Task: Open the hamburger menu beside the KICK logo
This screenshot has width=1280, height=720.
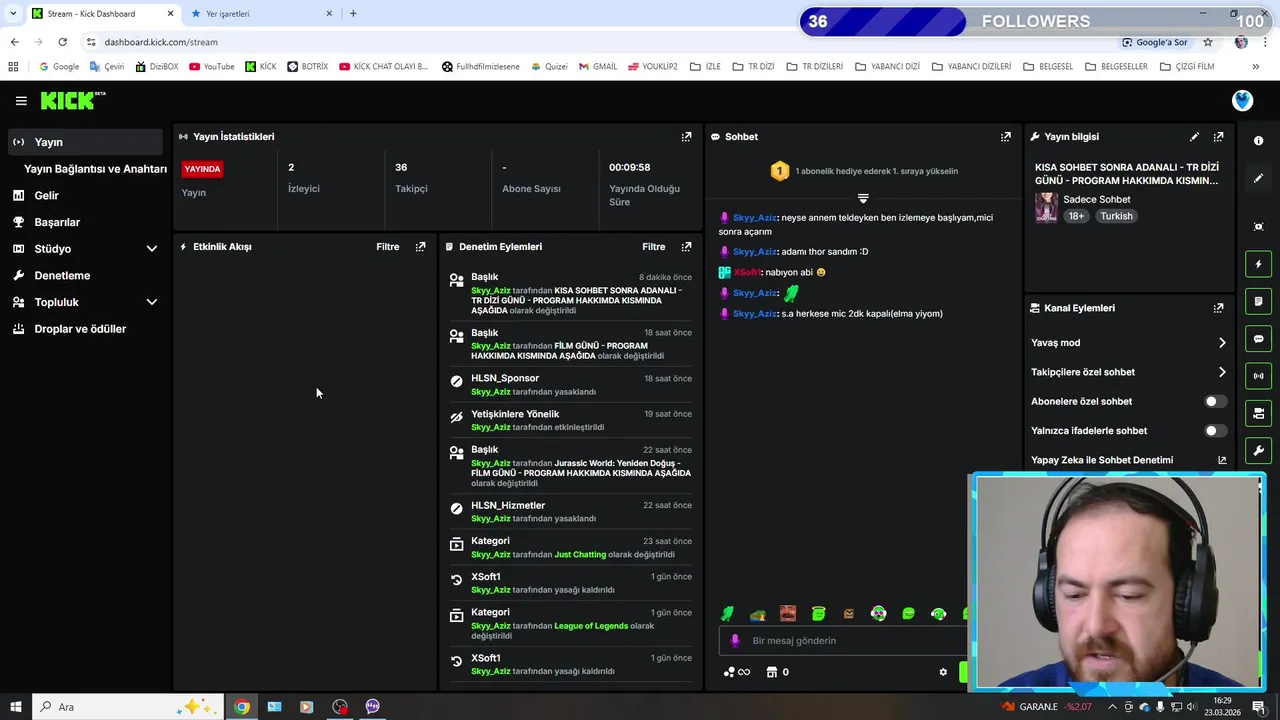Action: click(21, 101)
